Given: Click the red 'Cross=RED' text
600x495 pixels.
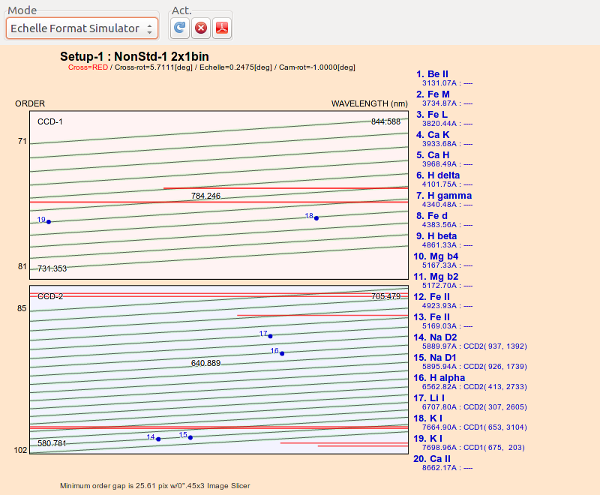Looking at the screenshot, I should click(88, 67).
